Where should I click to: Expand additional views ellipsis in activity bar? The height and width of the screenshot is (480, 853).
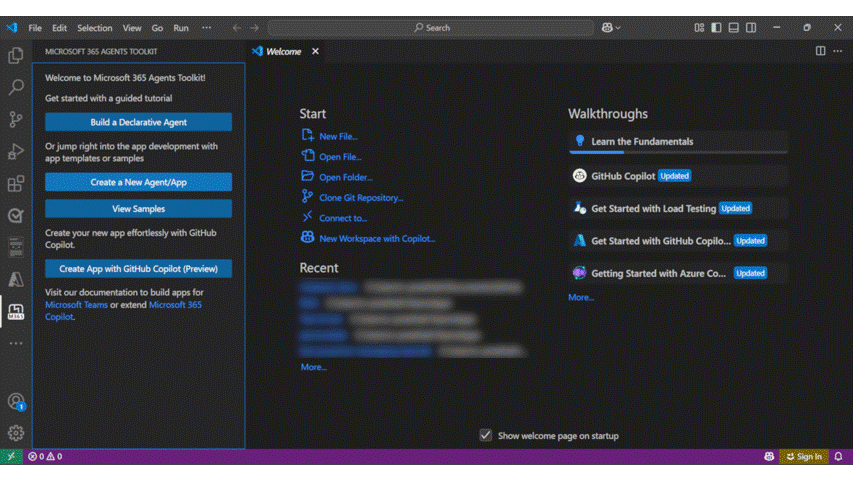(x=16, y=344)
